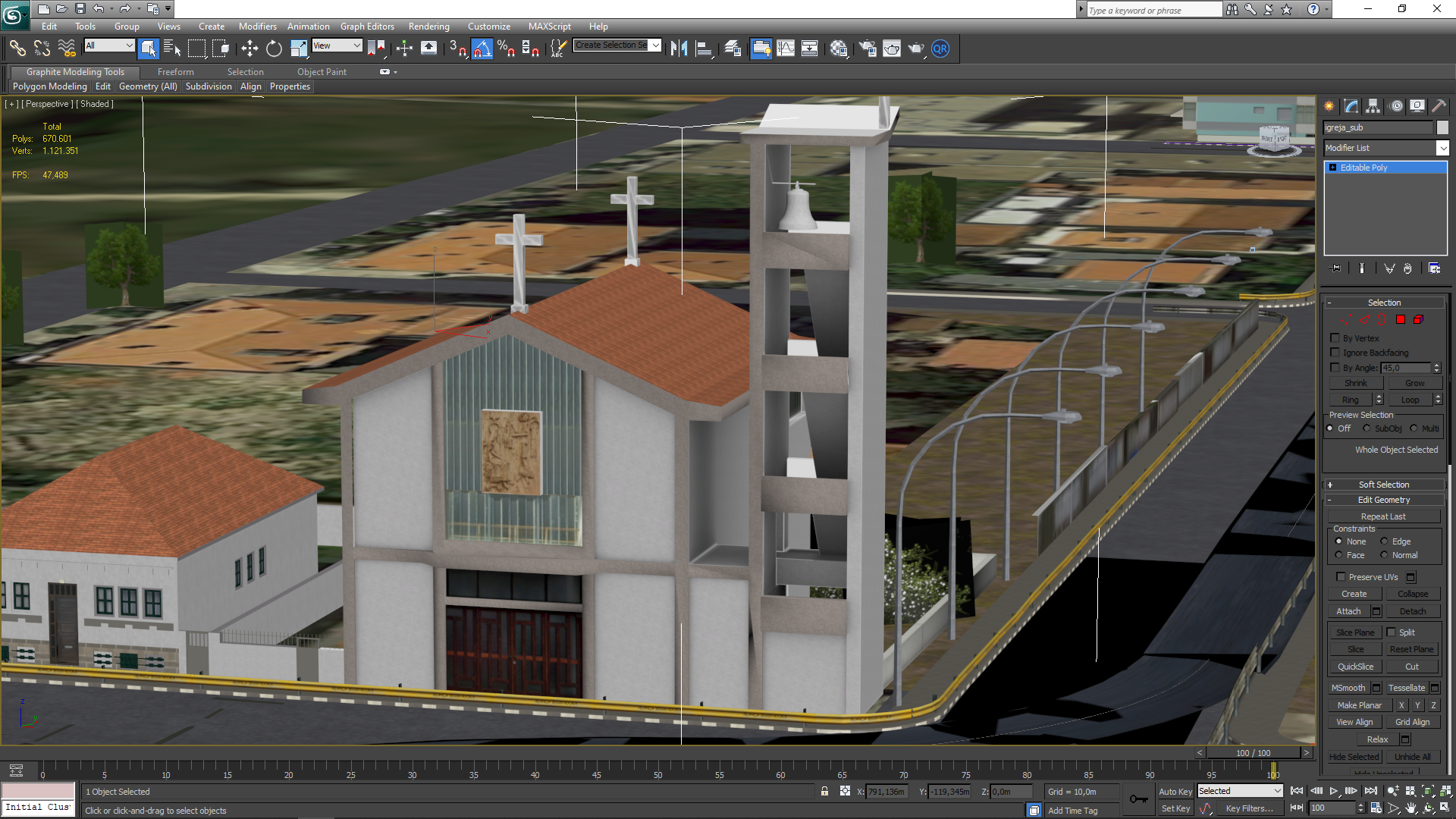1456x819 pixels.
Task: Activate the Select Object tool
Action: click(149, 49)
